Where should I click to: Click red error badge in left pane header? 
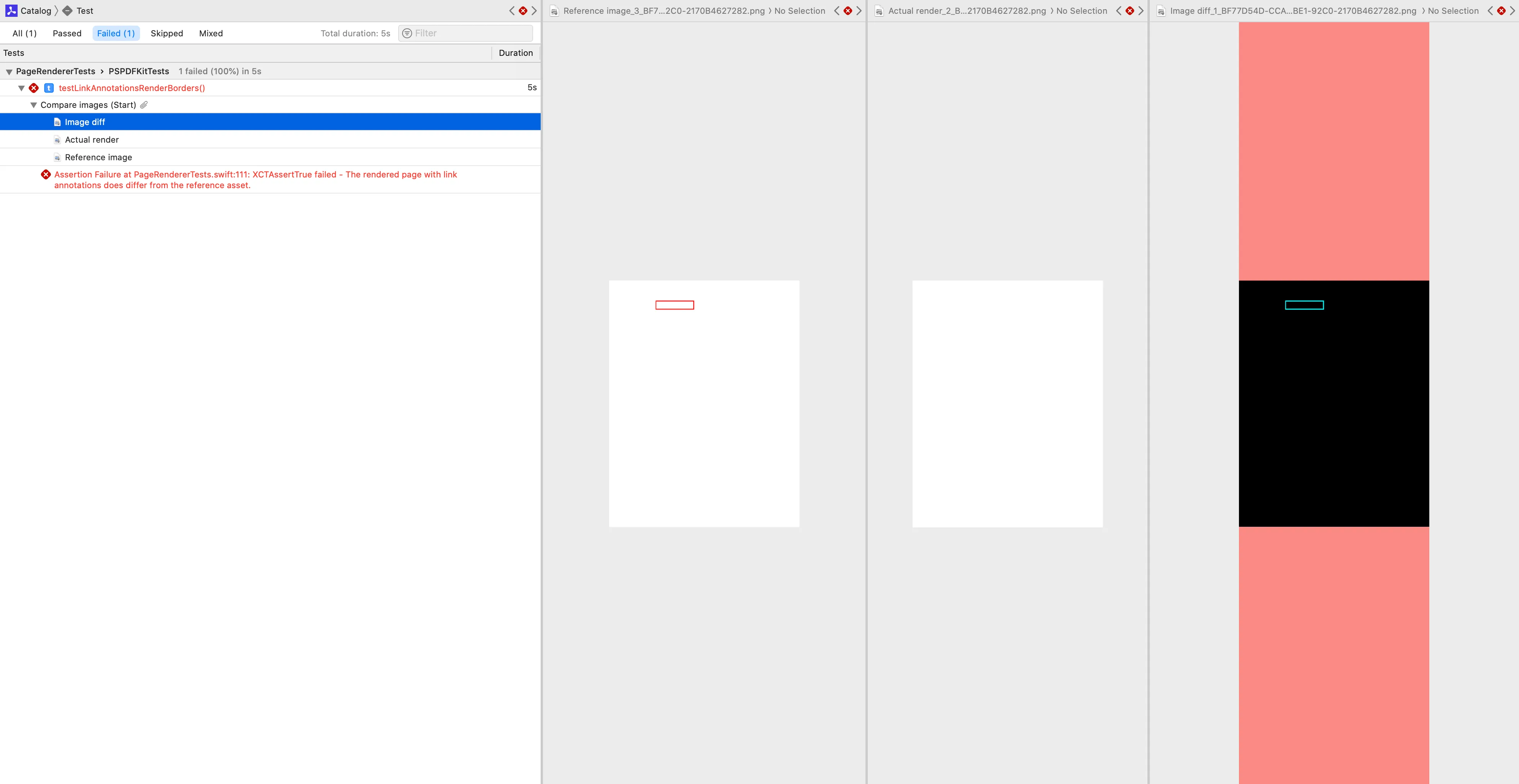tap(522, 11)
